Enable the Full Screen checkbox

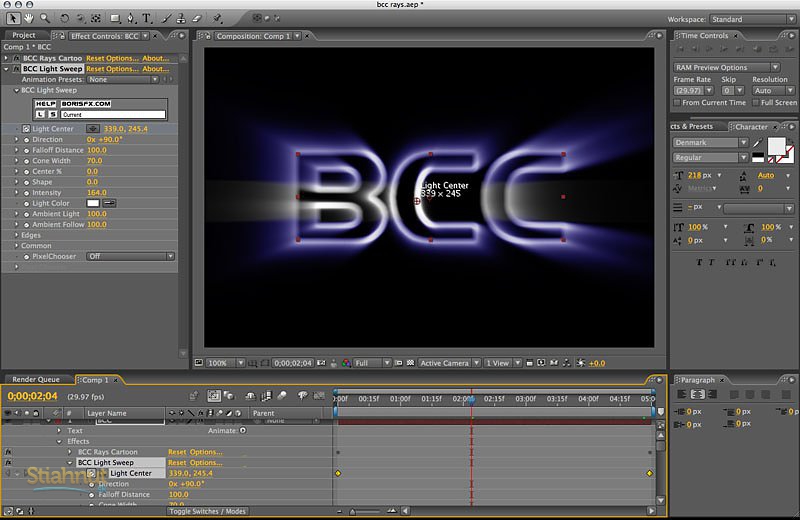(x=756, y=103)
